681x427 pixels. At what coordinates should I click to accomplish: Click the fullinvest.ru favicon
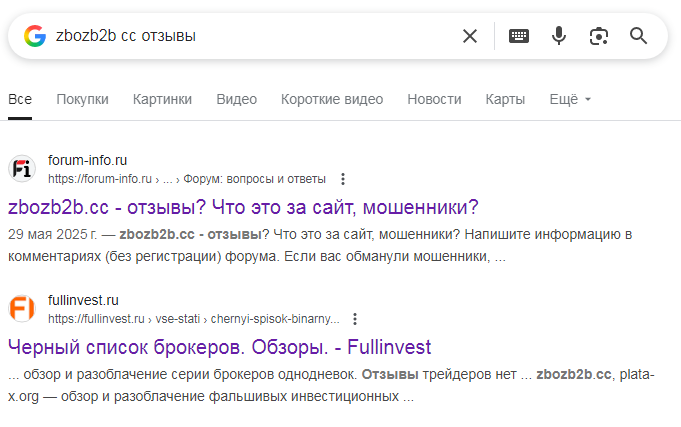[x=22, y=308]
